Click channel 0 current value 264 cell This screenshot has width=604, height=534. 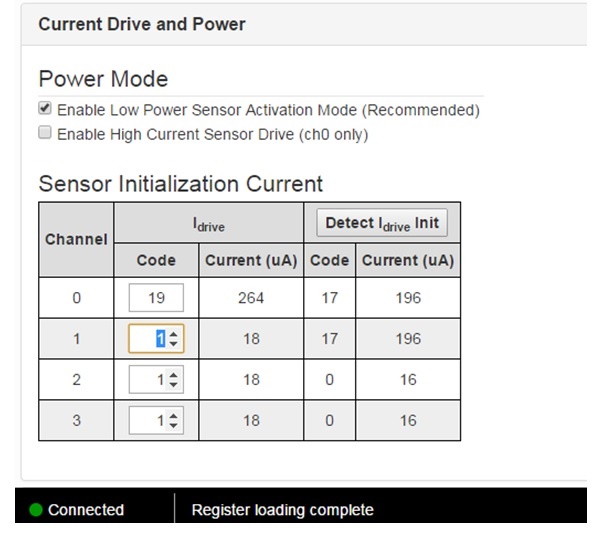[x=251, y=297]
